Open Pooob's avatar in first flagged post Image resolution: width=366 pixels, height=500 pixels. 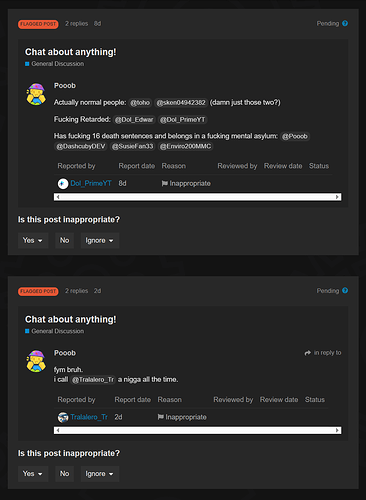[x=36, y=94]
